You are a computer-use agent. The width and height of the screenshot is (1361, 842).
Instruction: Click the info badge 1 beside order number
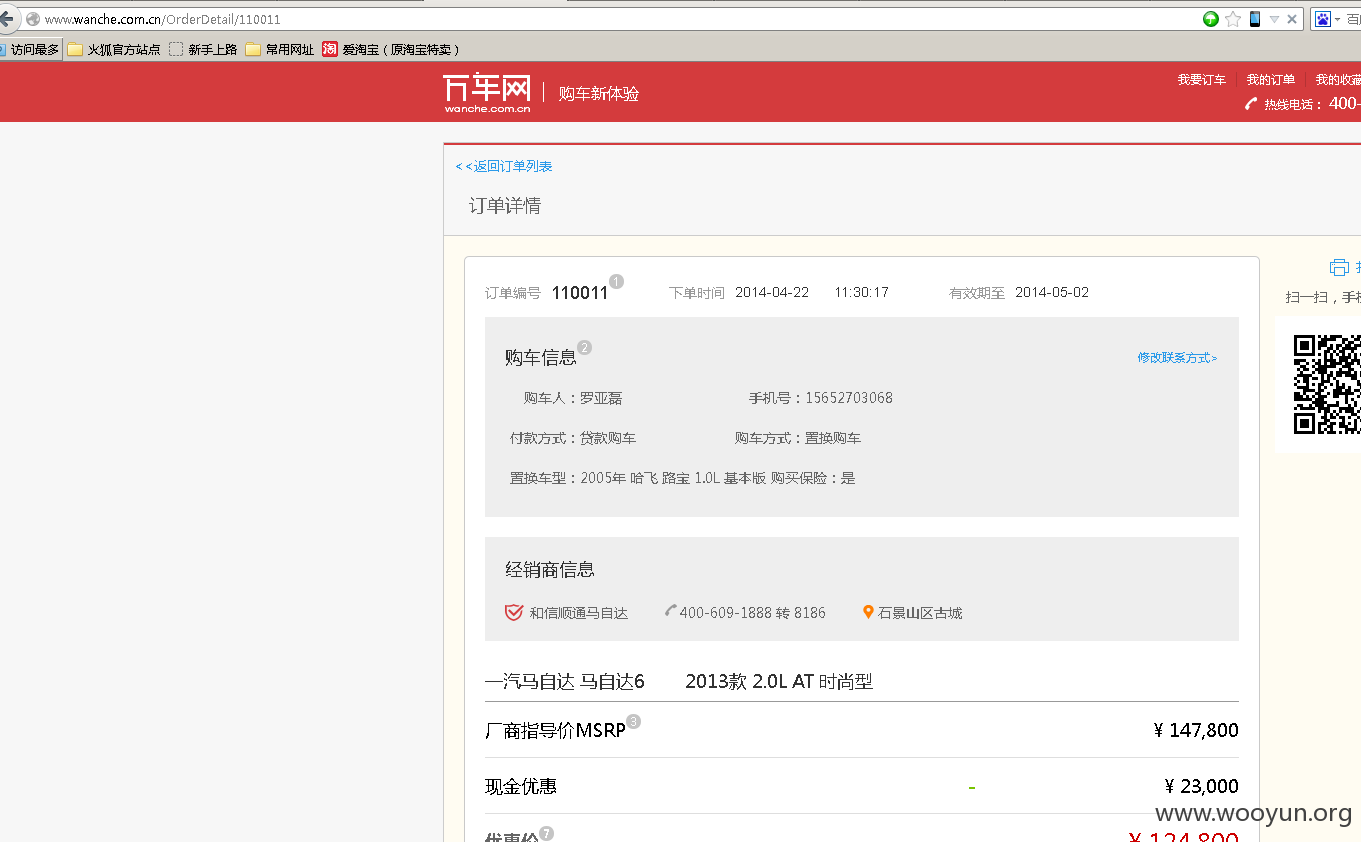[616, 281]
